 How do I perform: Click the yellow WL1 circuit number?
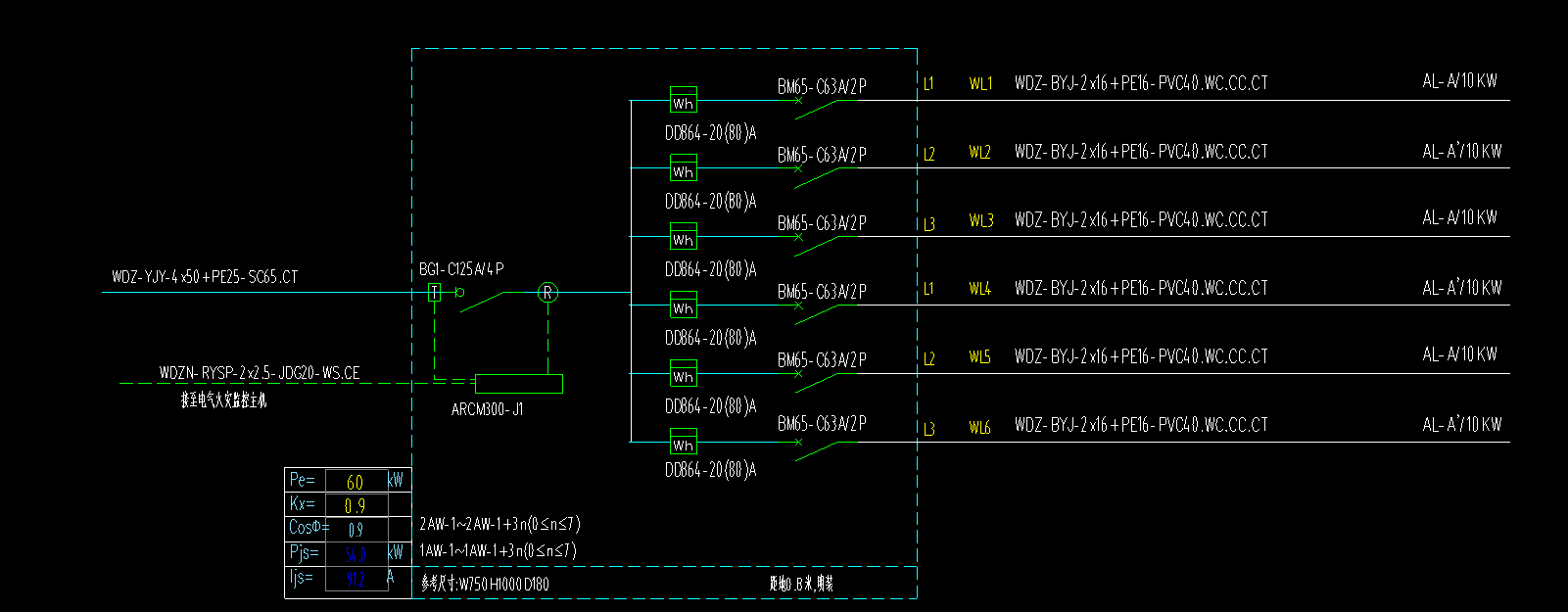click(x=981, y=84)
